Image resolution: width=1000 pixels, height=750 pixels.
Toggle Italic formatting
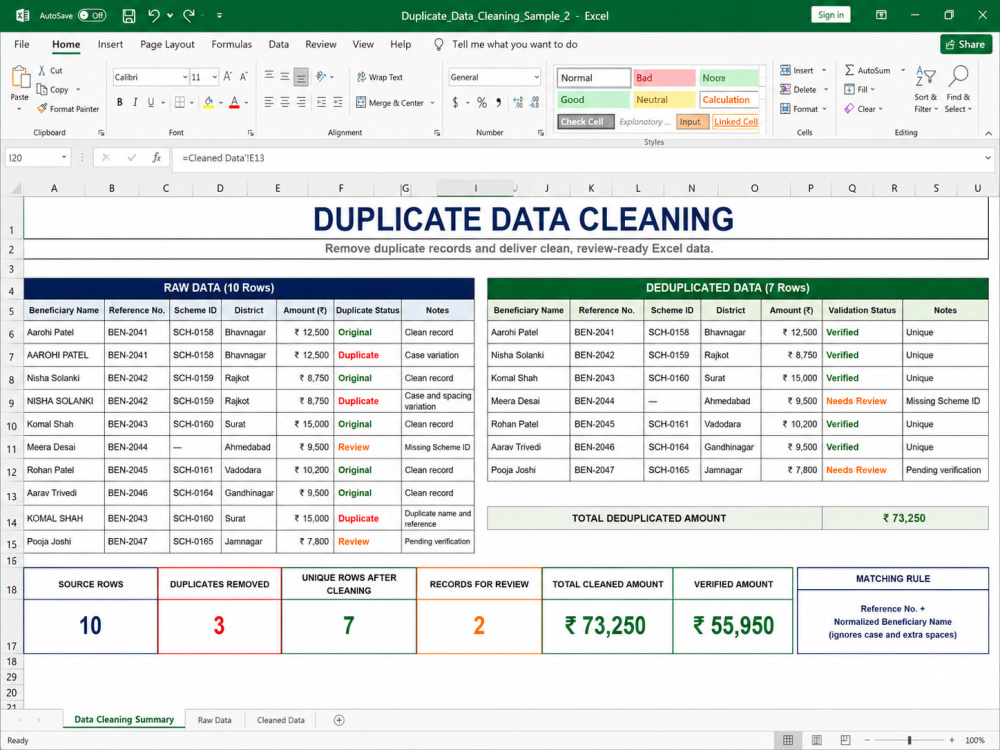coord(135,102)
